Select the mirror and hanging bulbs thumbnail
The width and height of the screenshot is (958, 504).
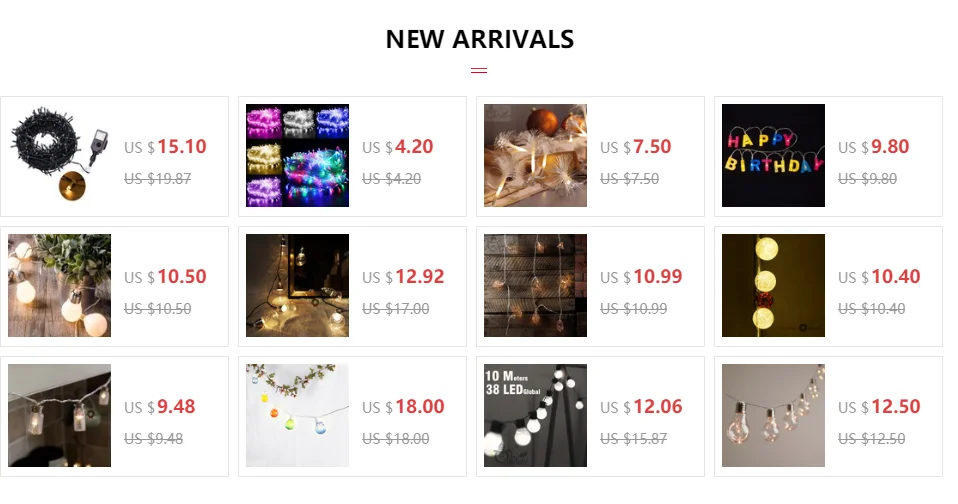[298, 285]
